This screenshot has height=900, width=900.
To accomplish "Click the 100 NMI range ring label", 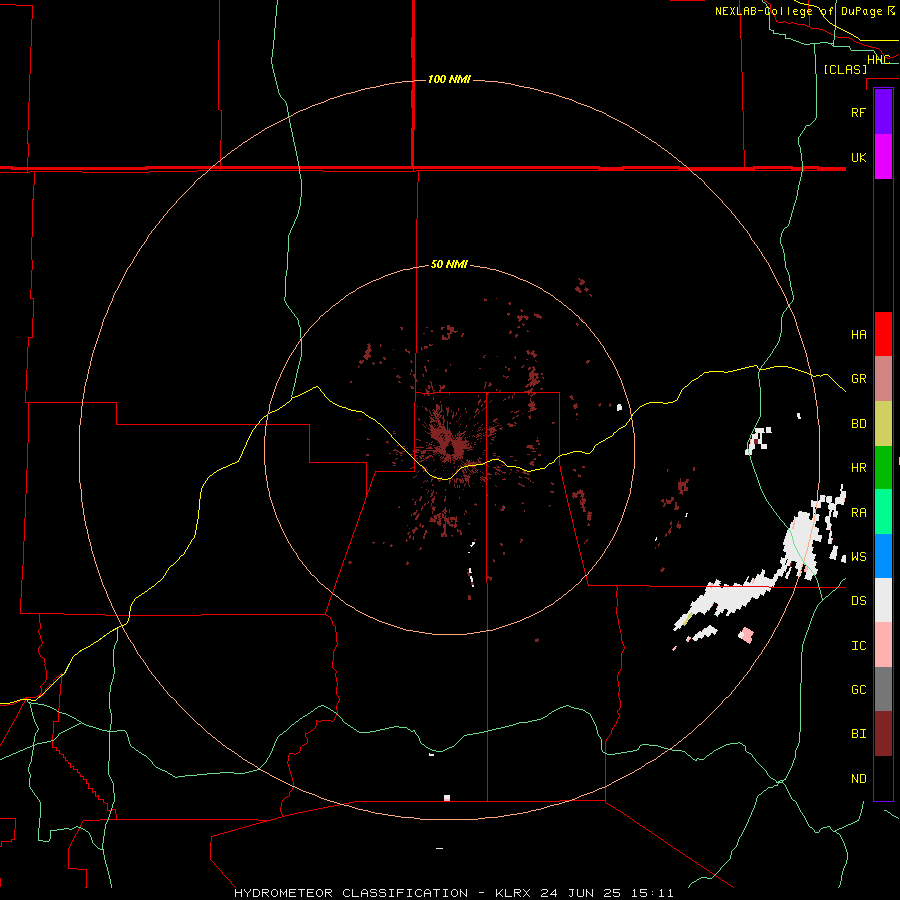I will 449,79.
